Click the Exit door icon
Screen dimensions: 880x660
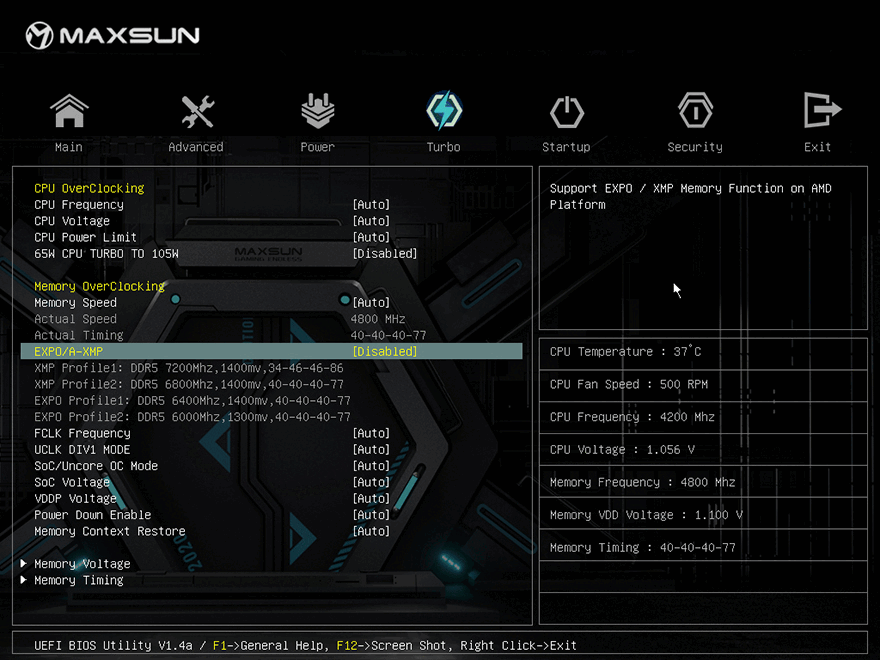pos(821,110)
